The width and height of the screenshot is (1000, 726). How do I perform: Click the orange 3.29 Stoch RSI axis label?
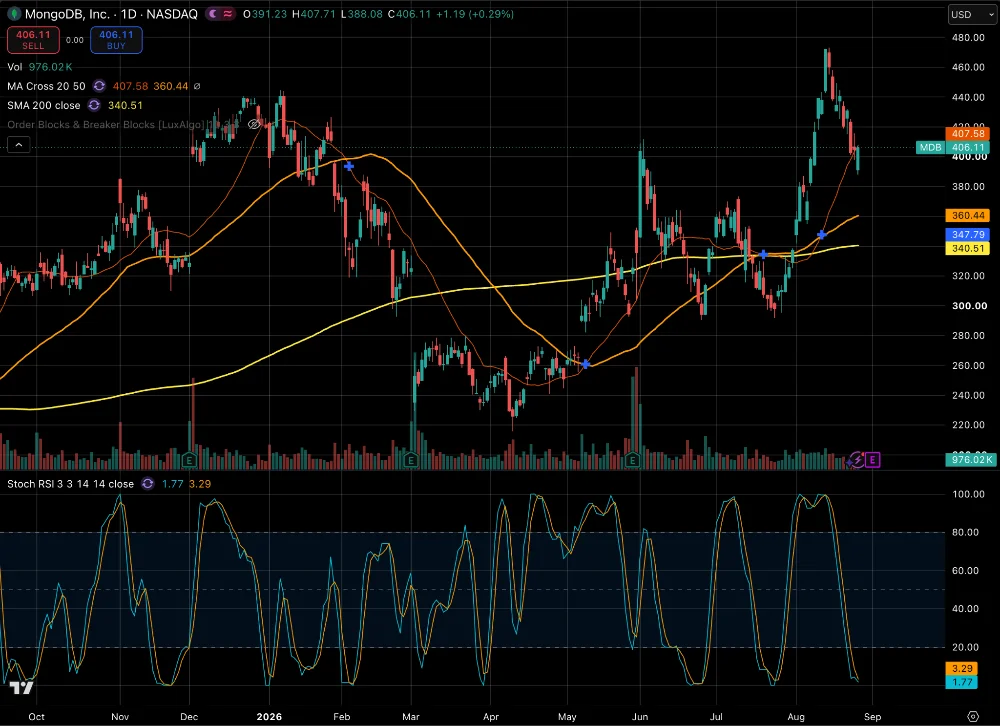click(x=962, y=669)
